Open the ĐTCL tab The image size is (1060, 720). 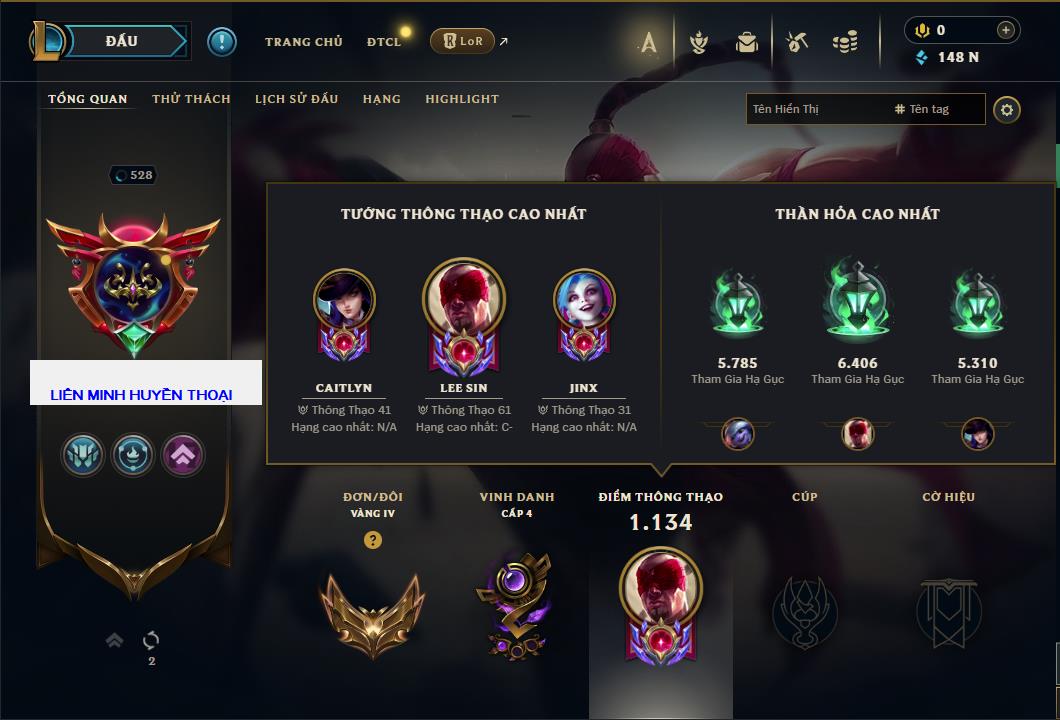pyautogui.click(x=384, y=42)
